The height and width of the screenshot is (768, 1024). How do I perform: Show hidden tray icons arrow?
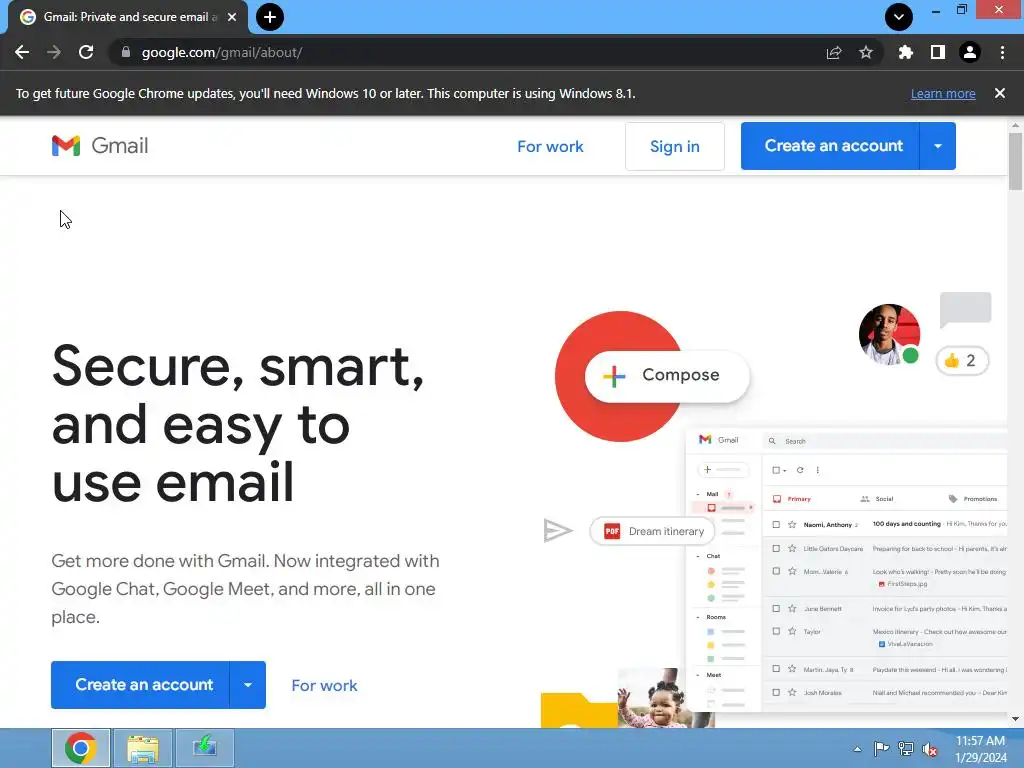click(857, 749)
